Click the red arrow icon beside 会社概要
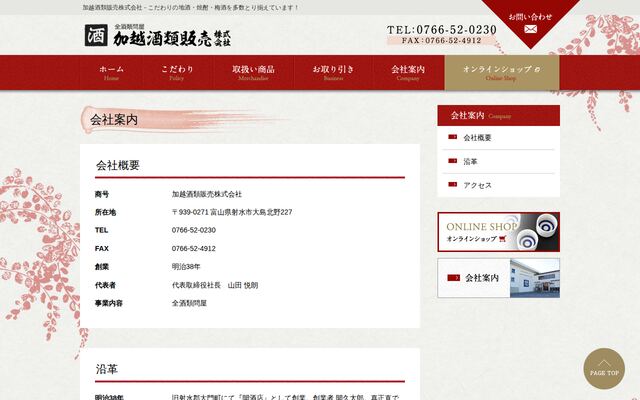640x400 pixels. tap(452, 137)
